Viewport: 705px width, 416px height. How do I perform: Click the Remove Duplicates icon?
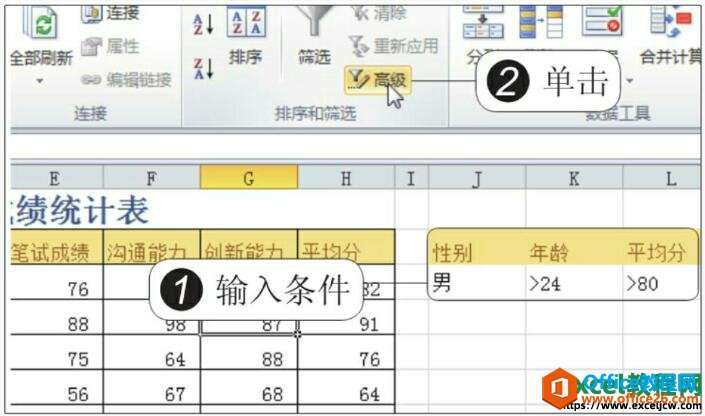tap(541, 22)
